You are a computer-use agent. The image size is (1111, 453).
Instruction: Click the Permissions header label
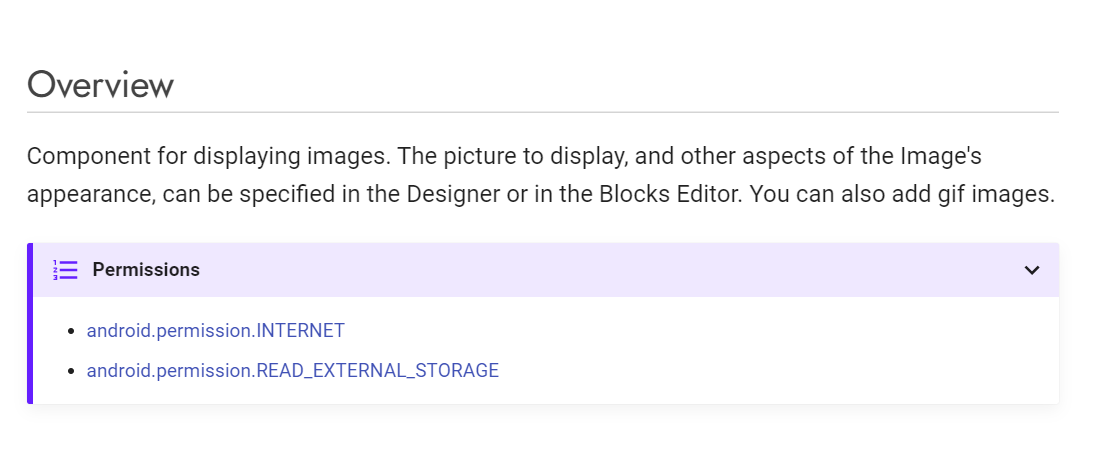coord(146,270)
